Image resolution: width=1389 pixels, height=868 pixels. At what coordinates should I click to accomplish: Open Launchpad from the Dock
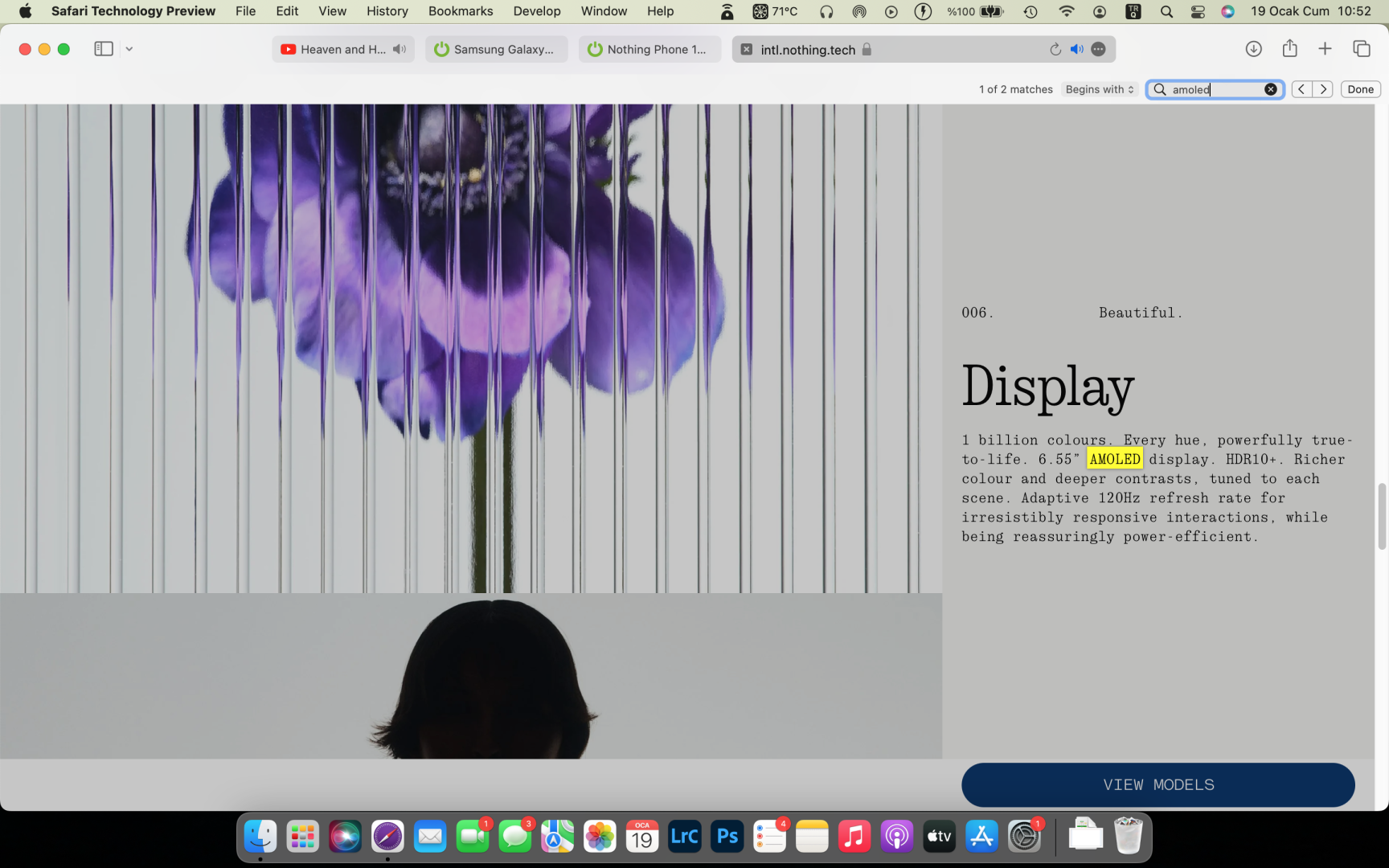303,837
